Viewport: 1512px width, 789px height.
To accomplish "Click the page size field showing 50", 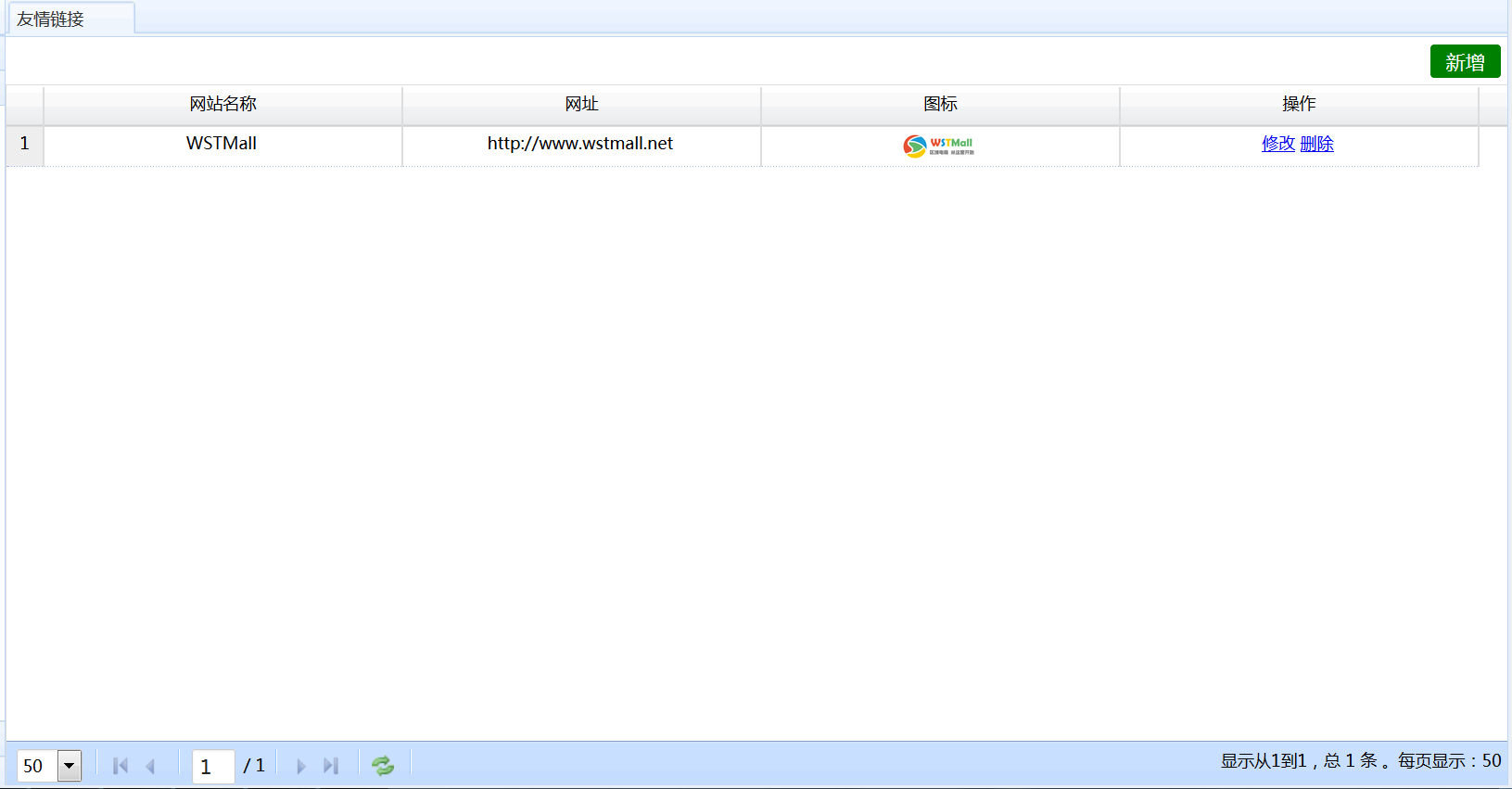I will (x=38, y=766).
